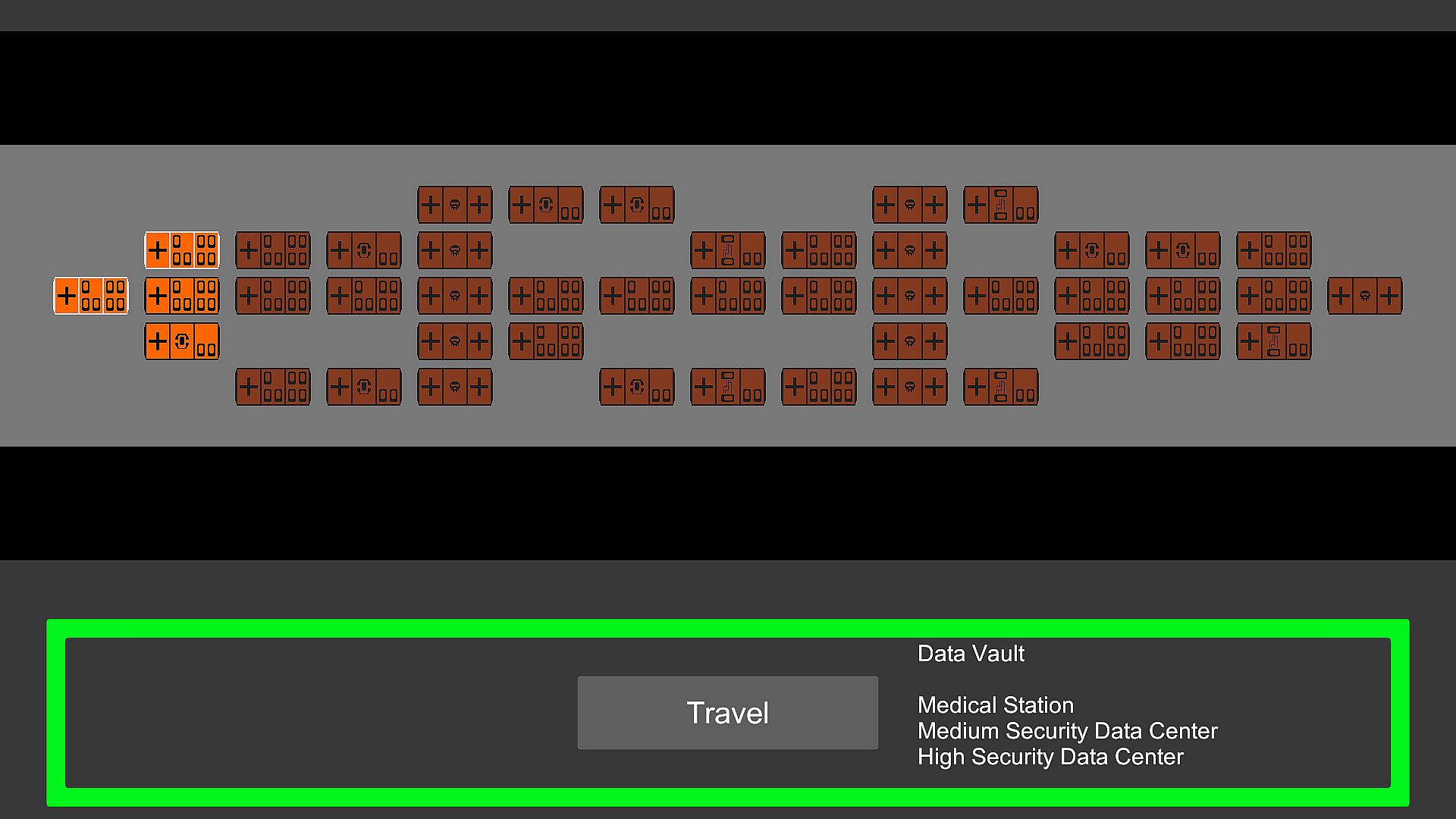The height and width of the screenshot is (819, 1456).
Task: Click the Data Vault label
Action: tap(971, 654)
